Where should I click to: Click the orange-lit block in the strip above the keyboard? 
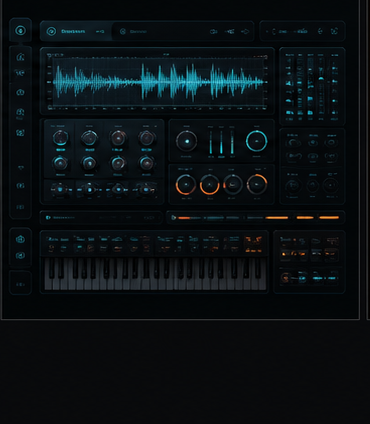[x=253, y=244]
